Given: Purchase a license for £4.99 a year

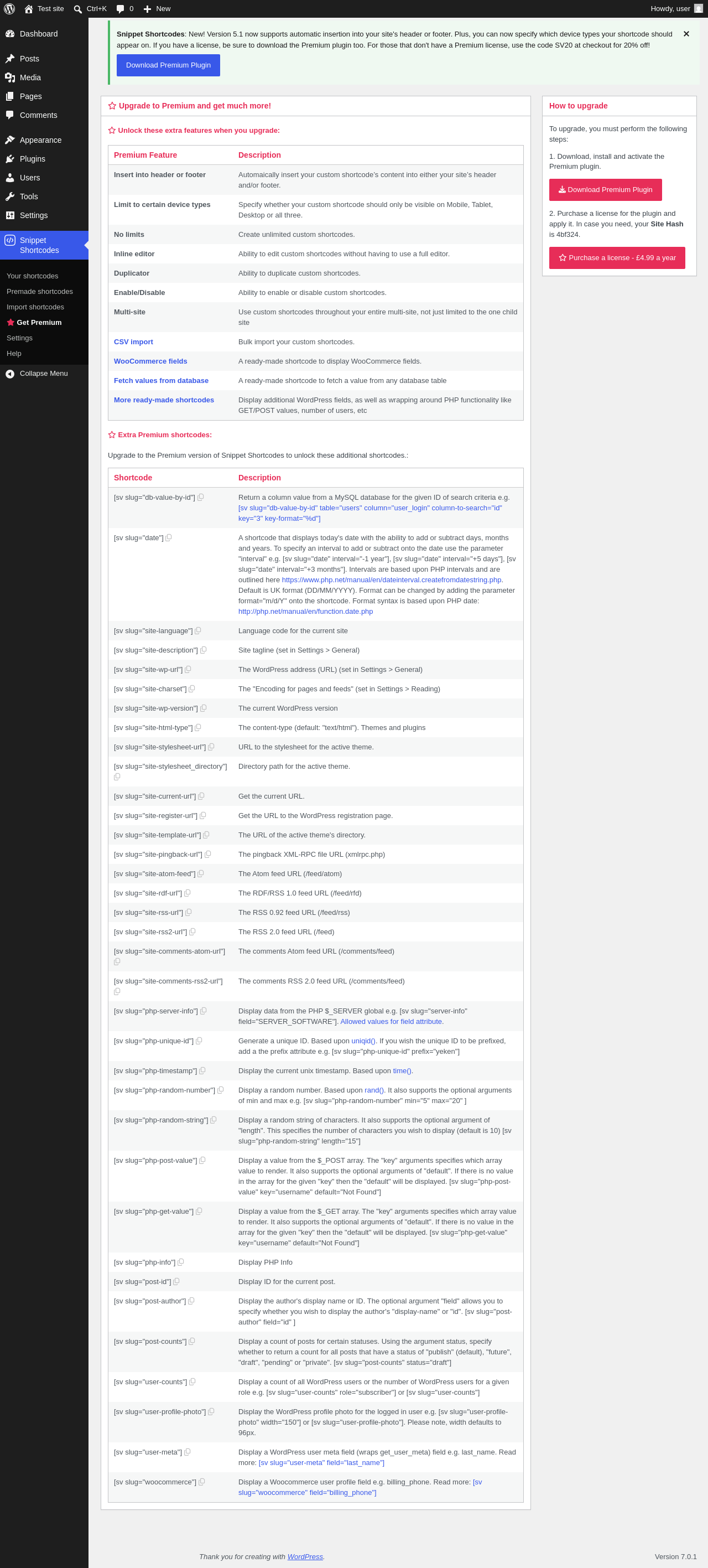Looking at the screenshot, I should click(617, 258).
